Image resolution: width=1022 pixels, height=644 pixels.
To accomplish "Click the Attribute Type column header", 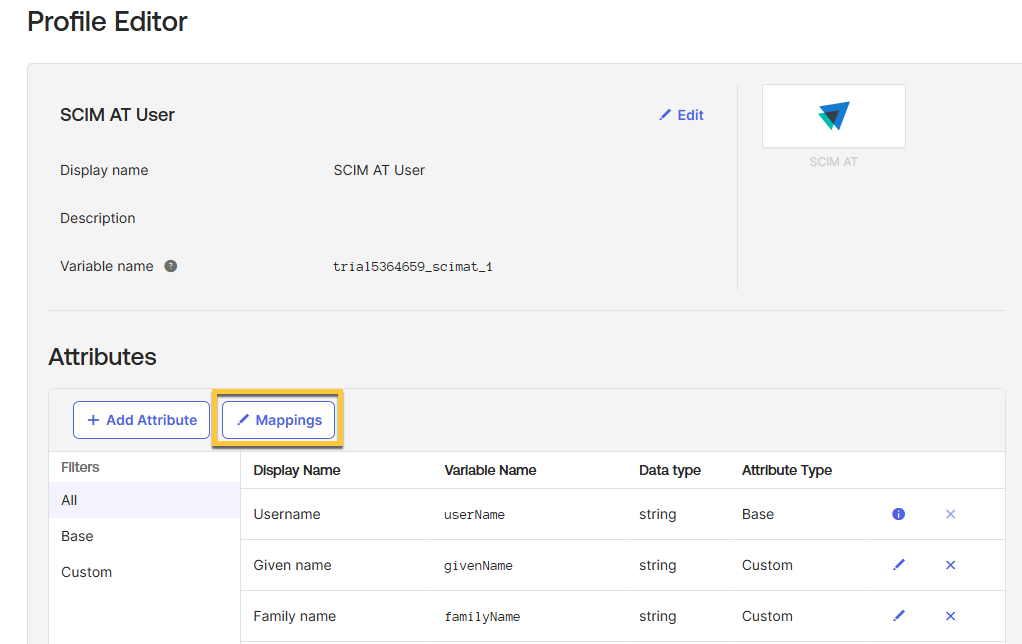I will point(787,470).
